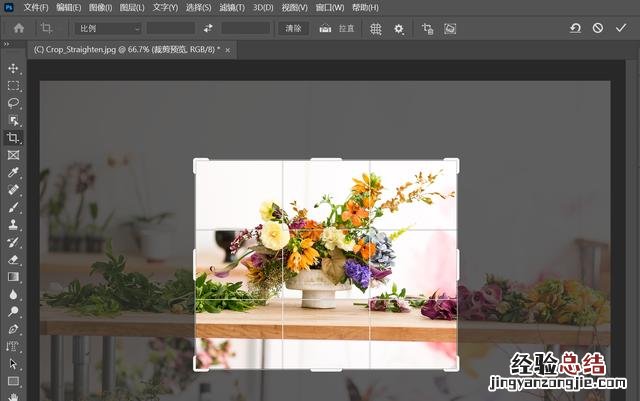The height and width of the screenshot is (401, 640).
Task: Open the crop settings gear menu
Action: (399, 29)
